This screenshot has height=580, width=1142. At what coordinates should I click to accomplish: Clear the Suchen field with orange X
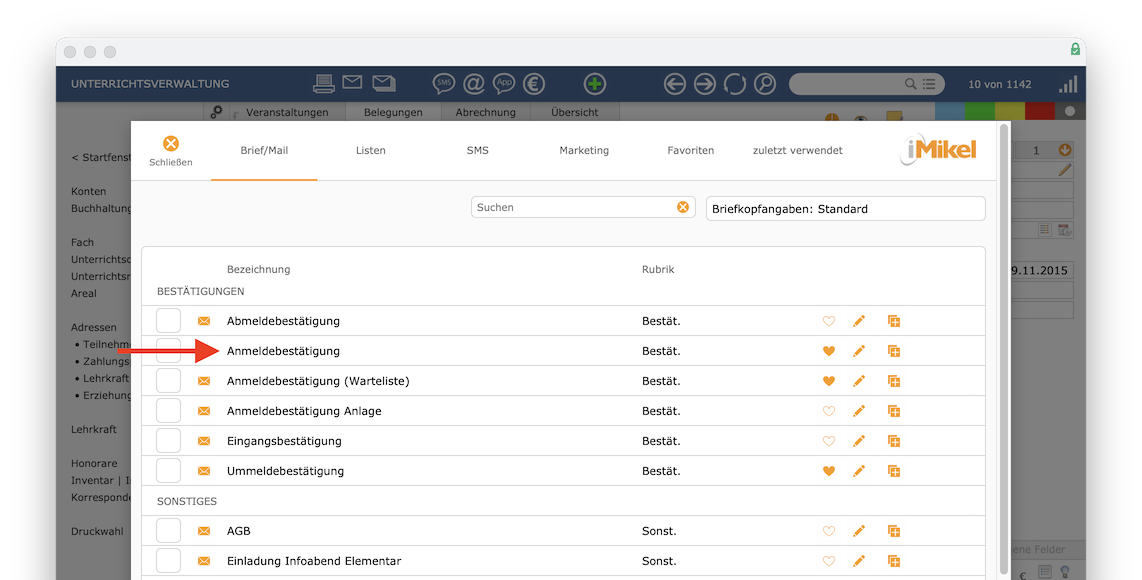click(x=683, y=207)
